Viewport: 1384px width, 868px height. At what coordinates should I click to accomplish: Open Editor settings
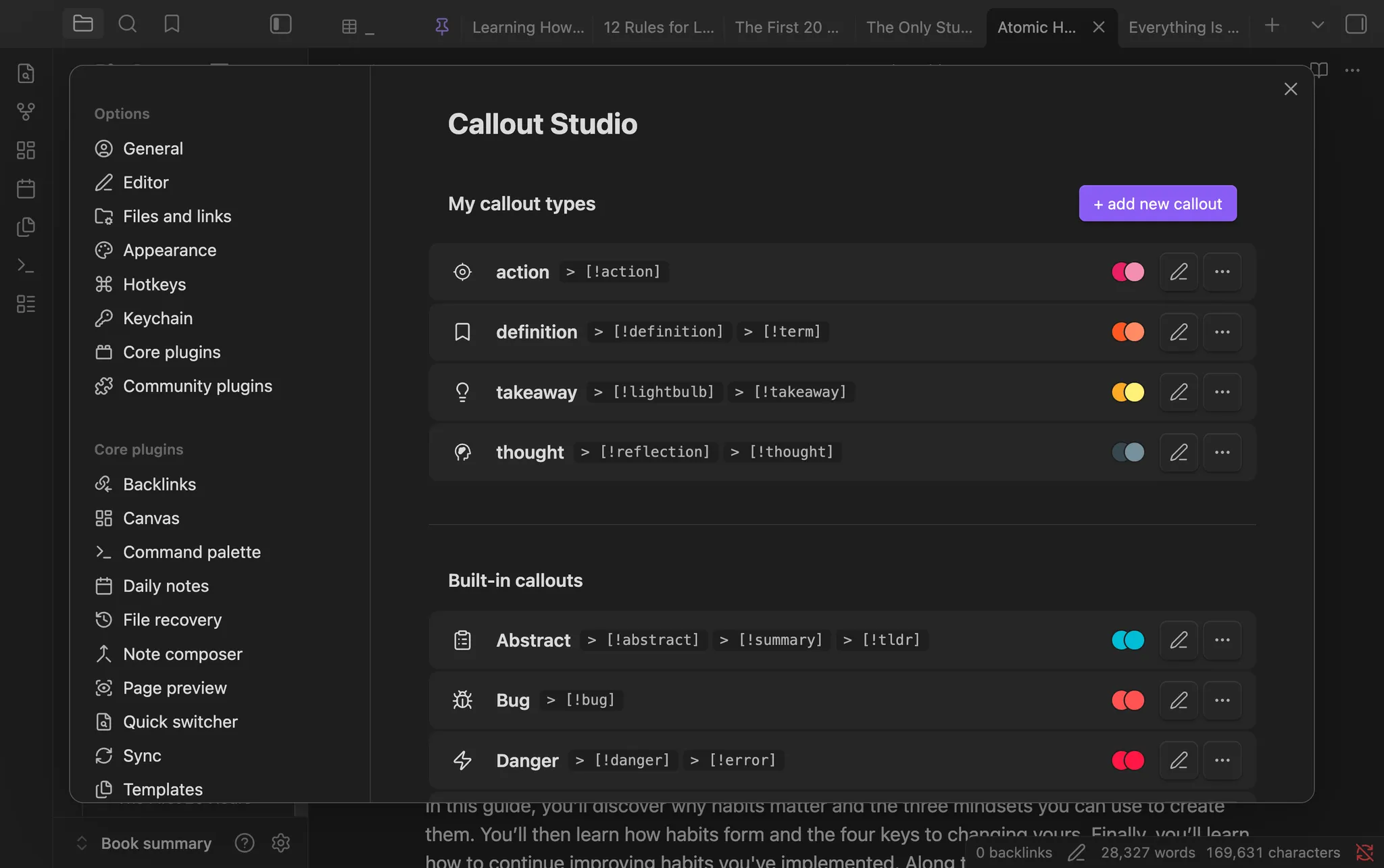(146, 182)
